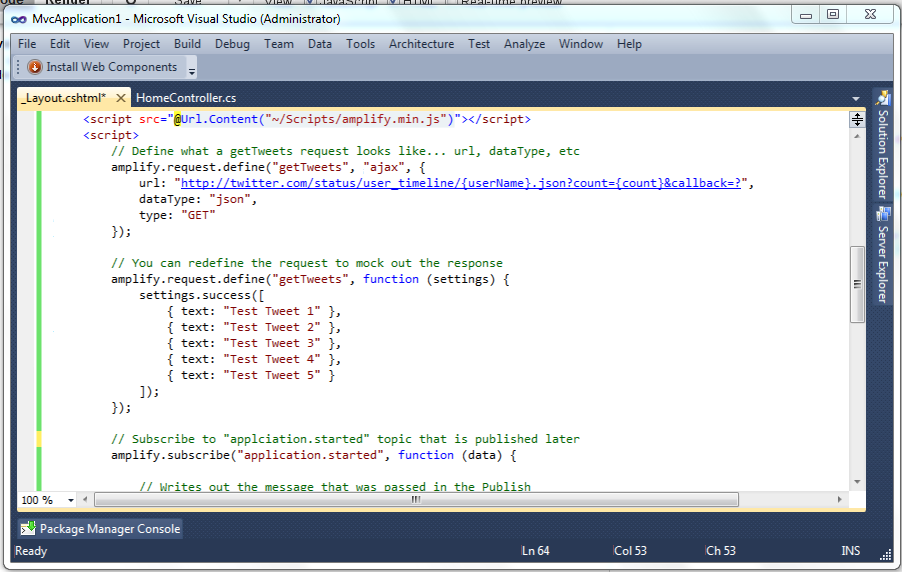902x572 pixels.
Task: Open the Project menu
Action: (x=141, y=44)
